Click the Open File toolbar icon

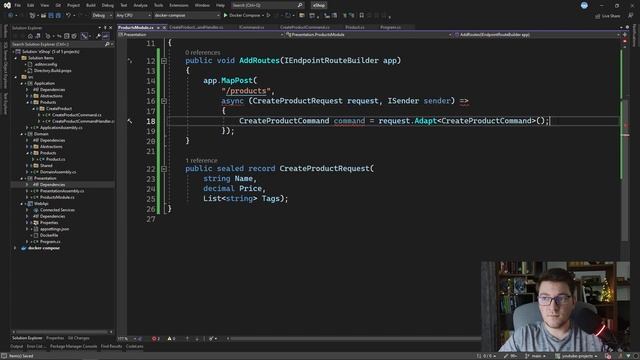[43, 16]
